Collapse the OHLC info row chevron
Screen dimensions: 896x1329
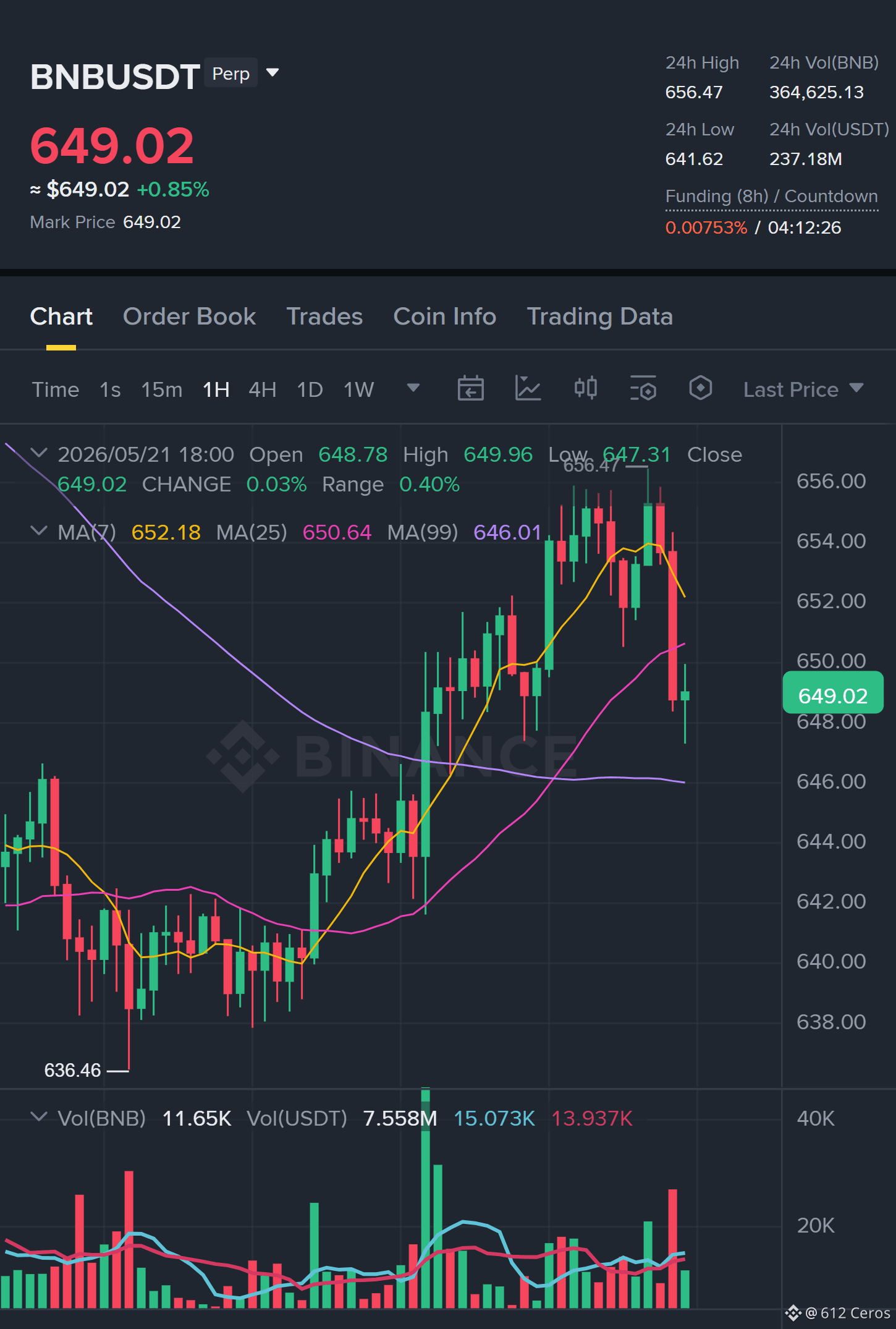click(39, 453)
